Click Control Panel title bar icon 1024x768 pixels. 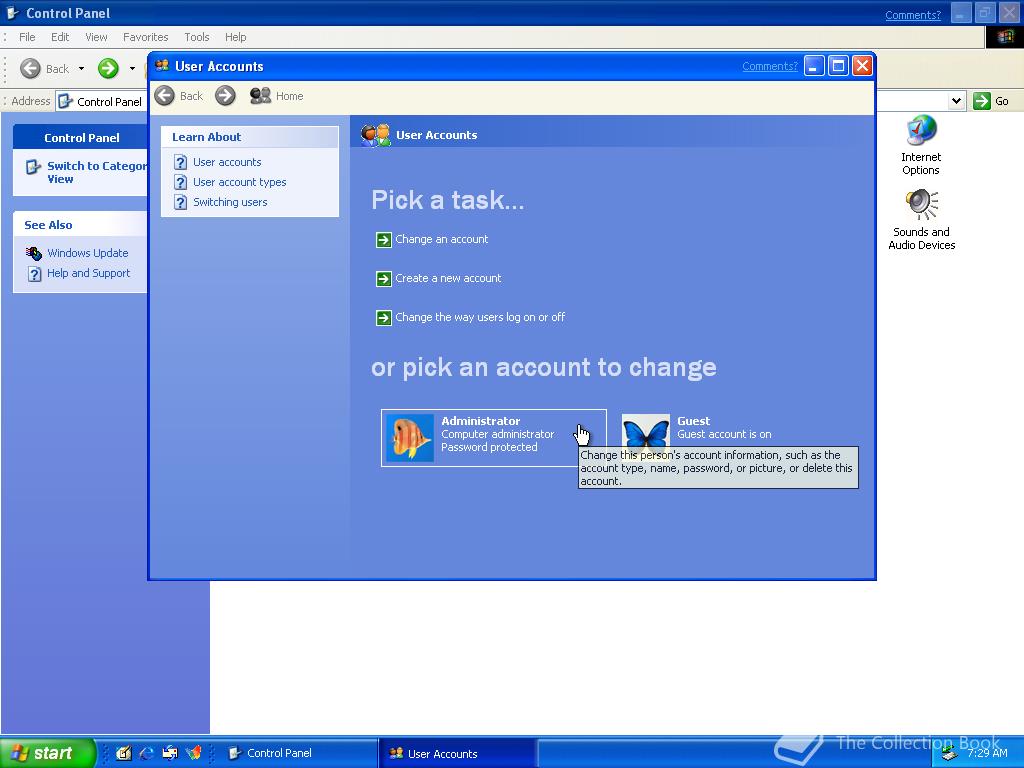coord(12,13)
